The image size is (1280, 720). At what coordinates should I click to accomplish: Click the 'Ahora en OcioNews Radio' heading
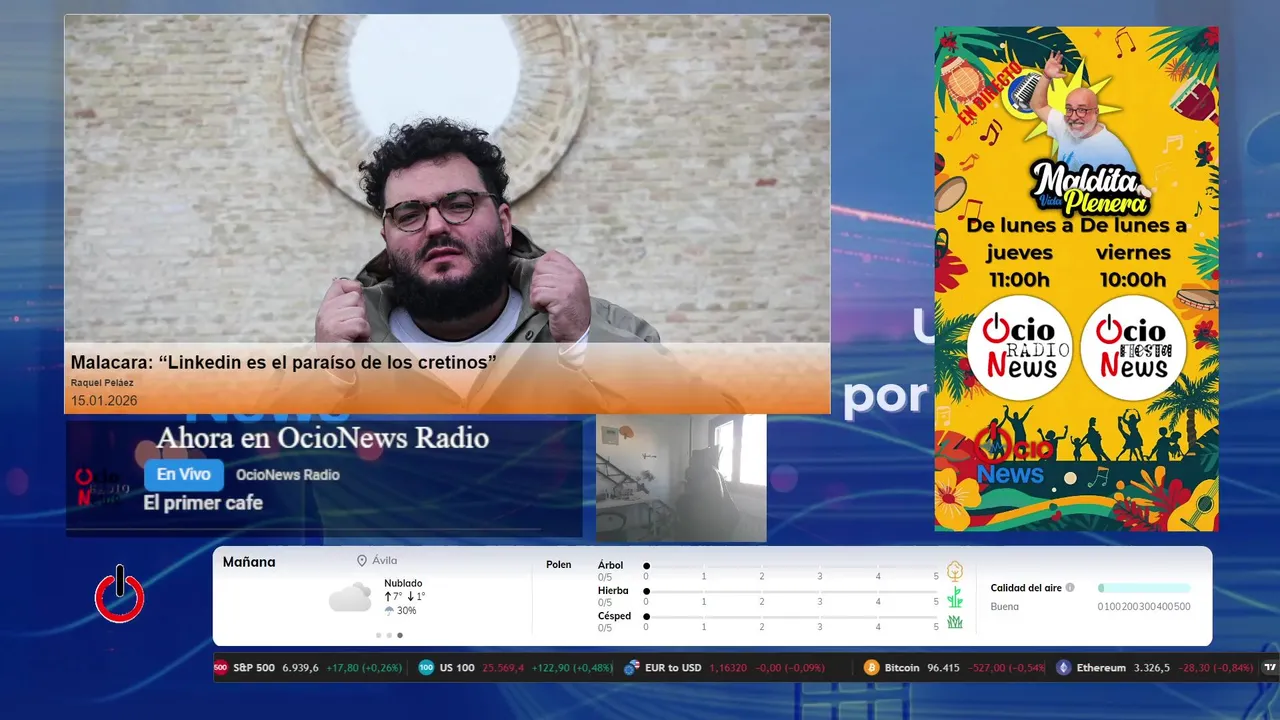click(323, 438)
